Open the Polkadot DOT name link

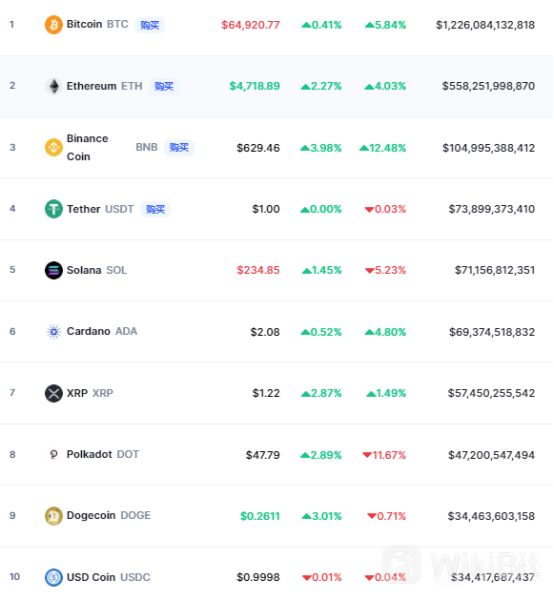pos(103,454)
